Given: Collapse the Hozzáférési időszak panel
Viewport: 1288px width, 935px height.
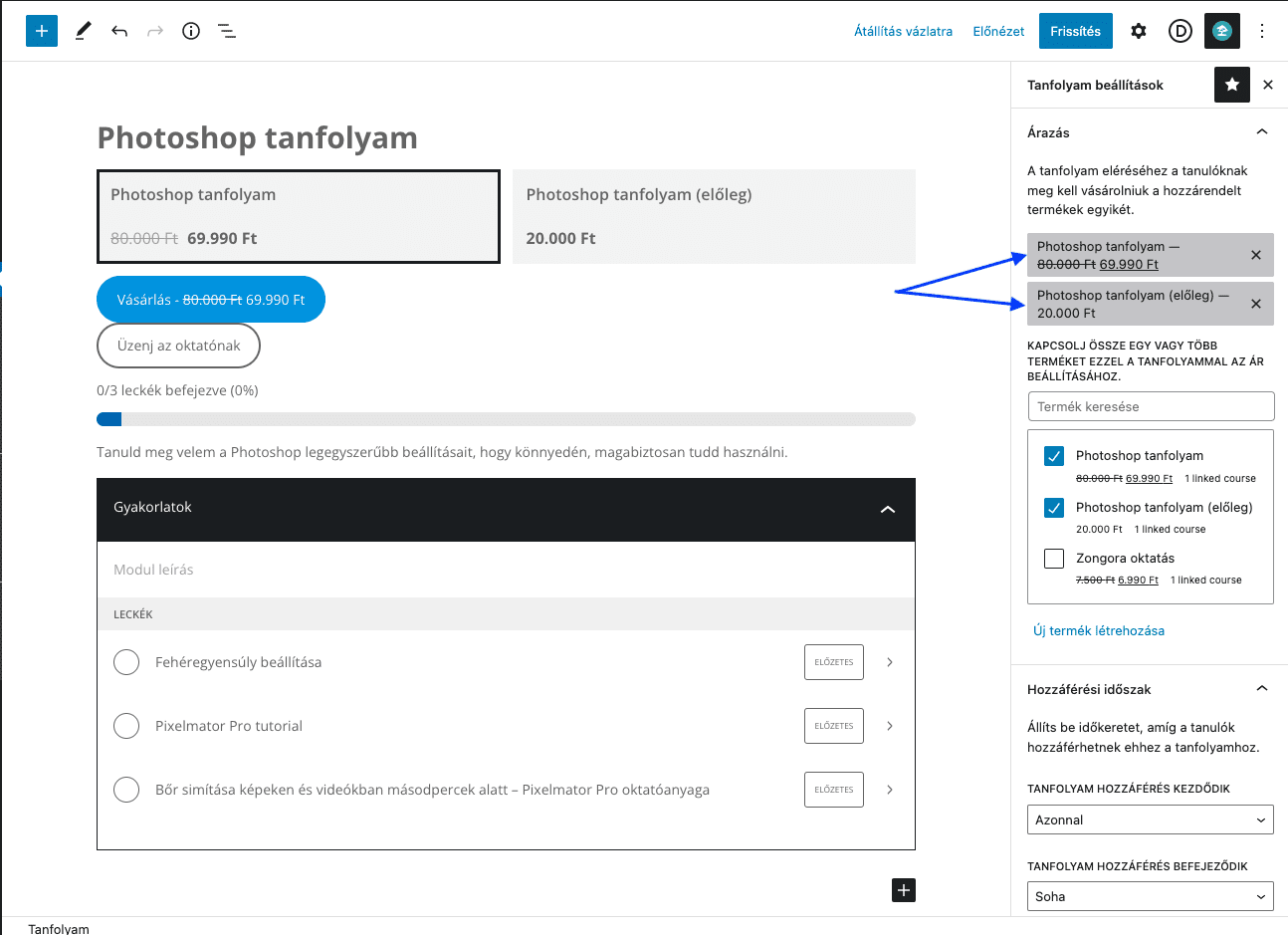Looking at the screenshot, I should point(1262,689).
